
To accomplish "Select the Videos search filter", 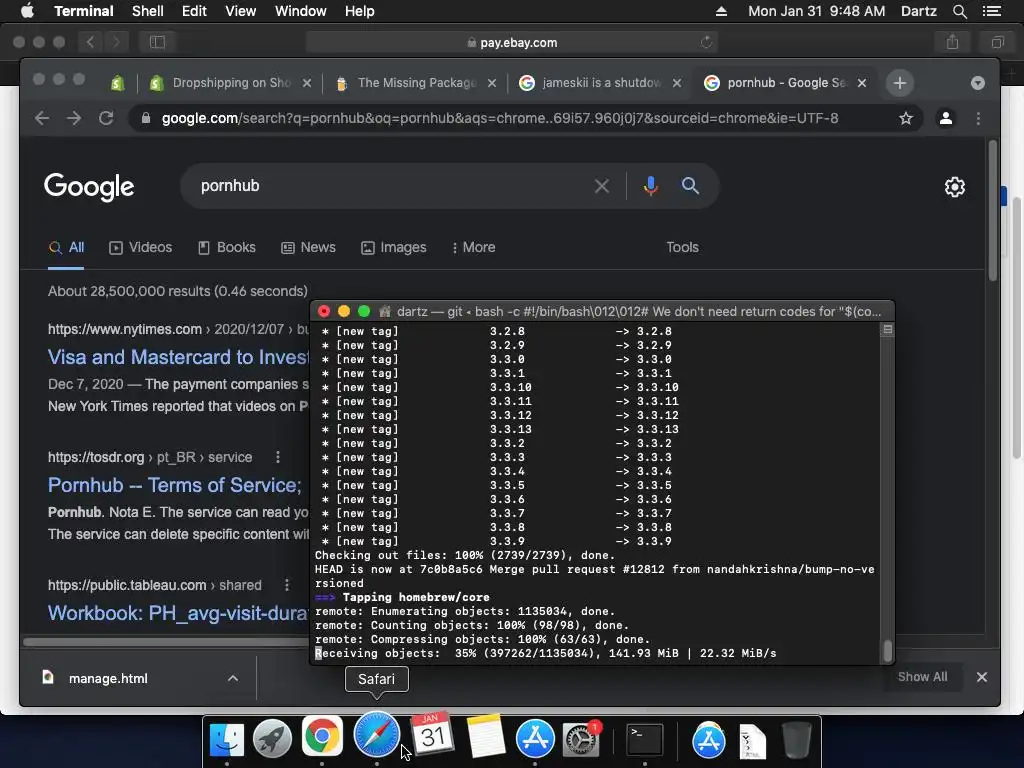I will tap(140, 248).
